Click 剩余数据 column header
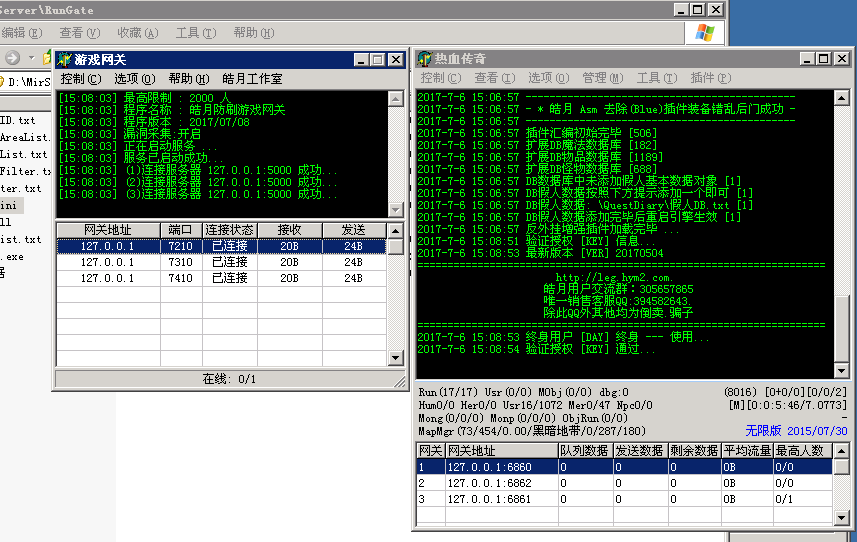 695,451
